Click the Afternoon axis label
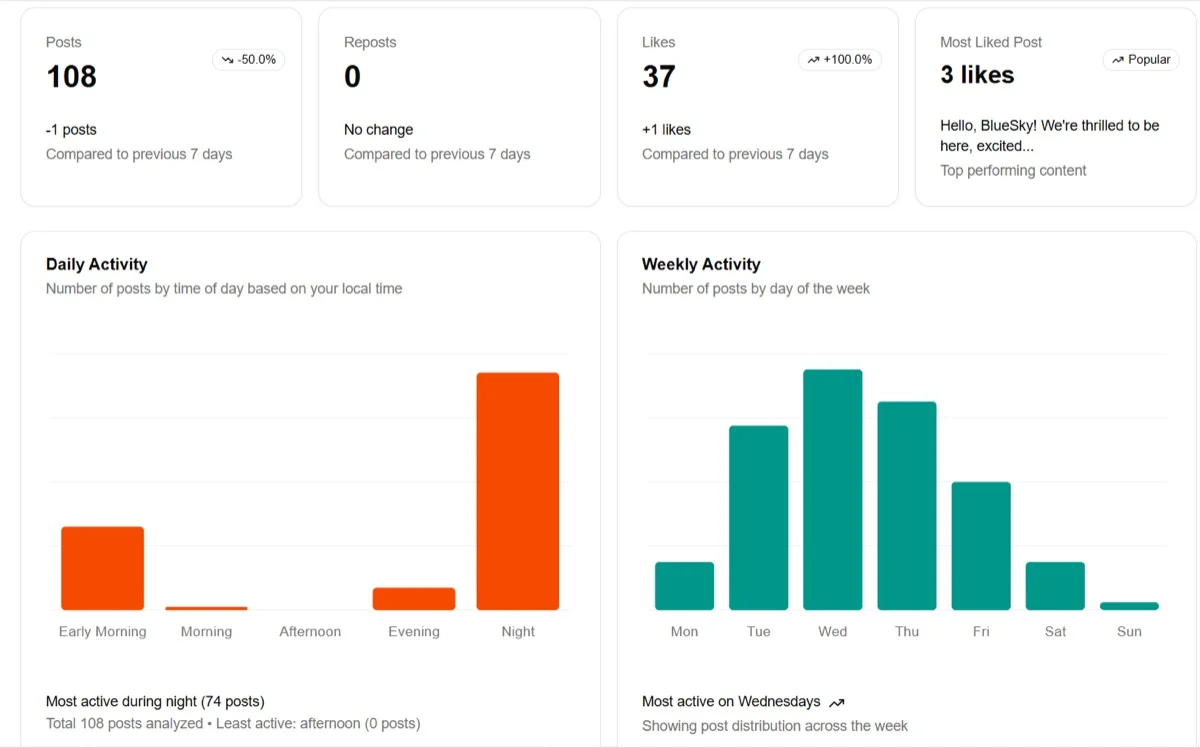 (310, 632)
